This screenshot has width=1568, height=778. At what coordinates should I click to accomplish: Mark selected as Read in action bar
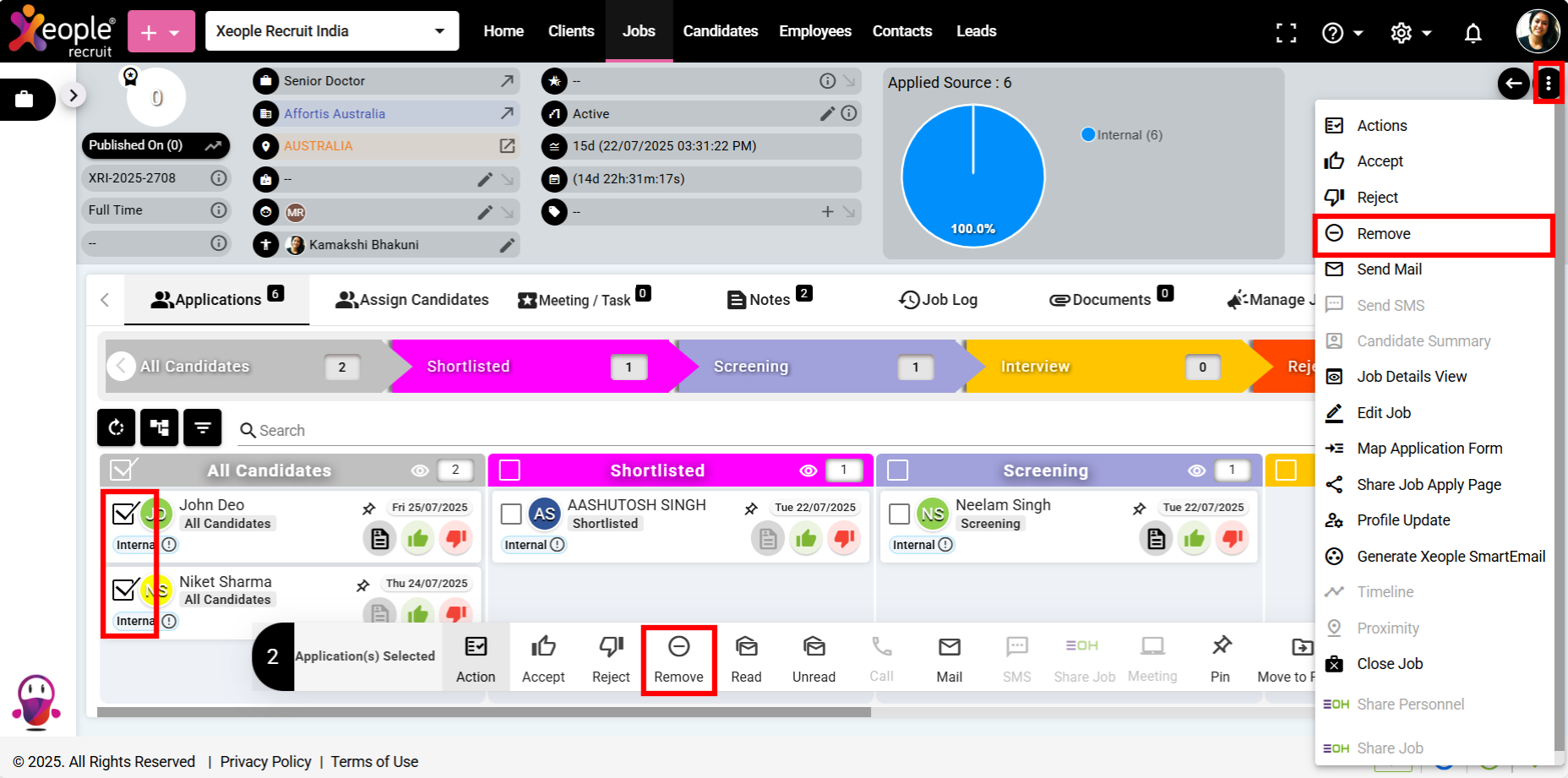tap(746, 660)
